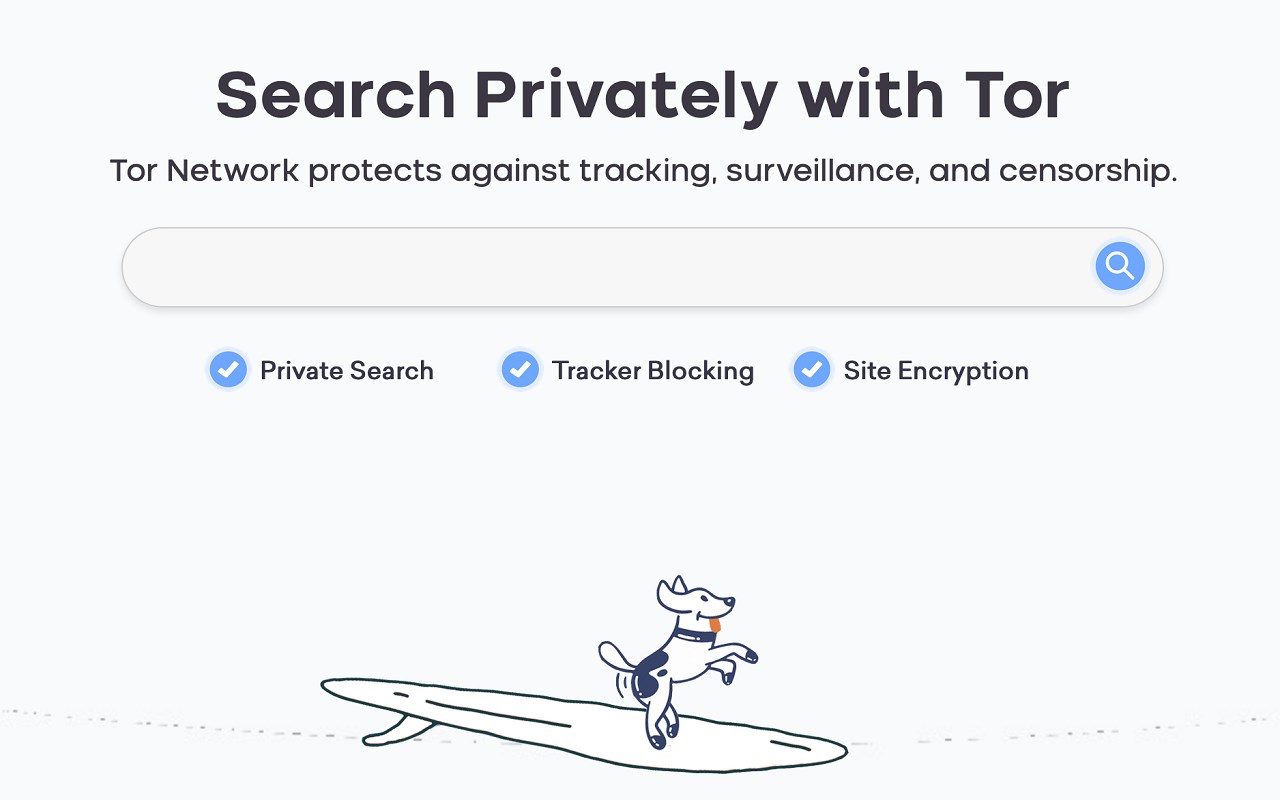Click the Private Search checkmark icon
This screenshot has width=1280, height=800.
click(228, 370)
